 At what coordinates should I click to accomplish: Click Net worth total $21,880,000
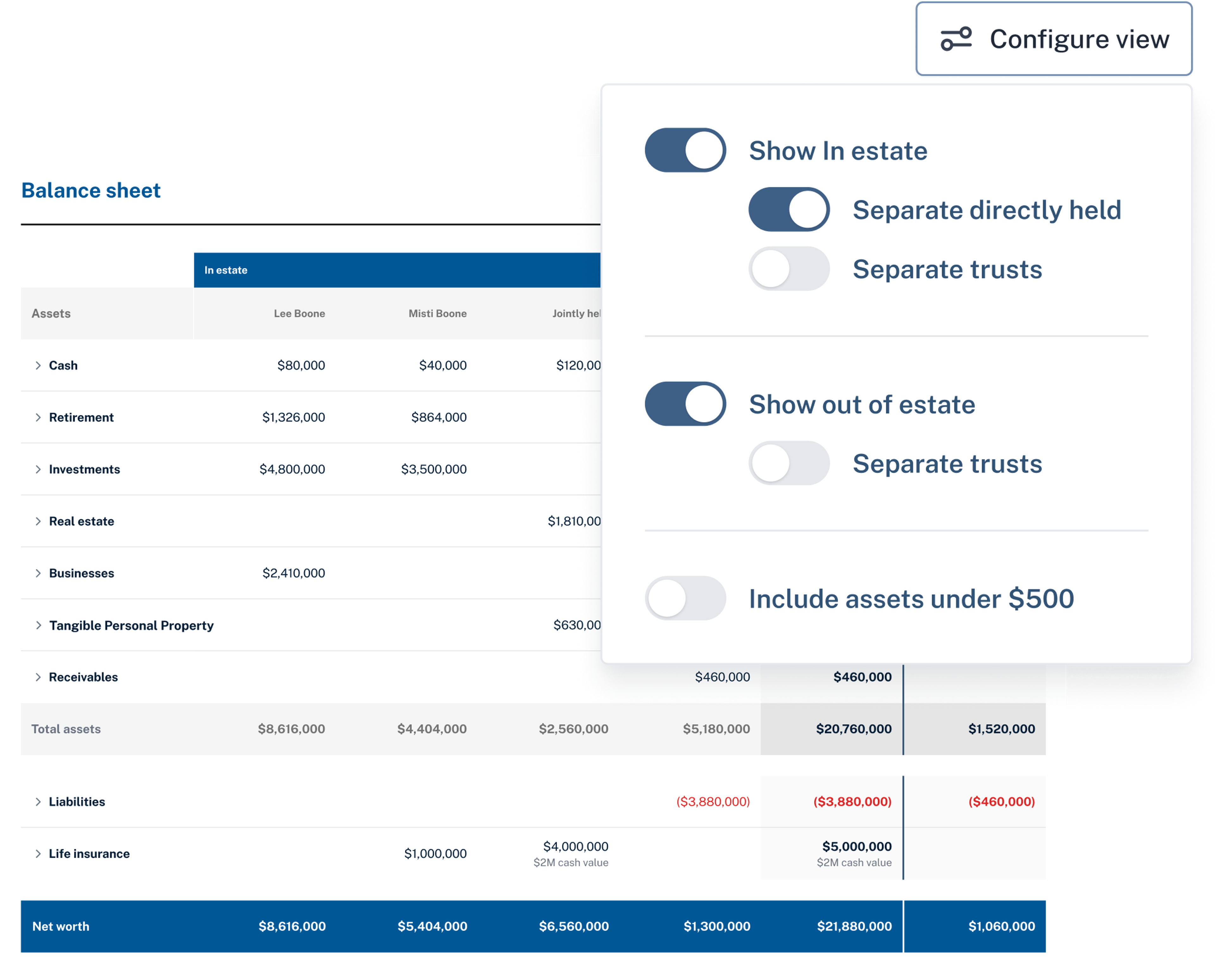coord(854,927)
